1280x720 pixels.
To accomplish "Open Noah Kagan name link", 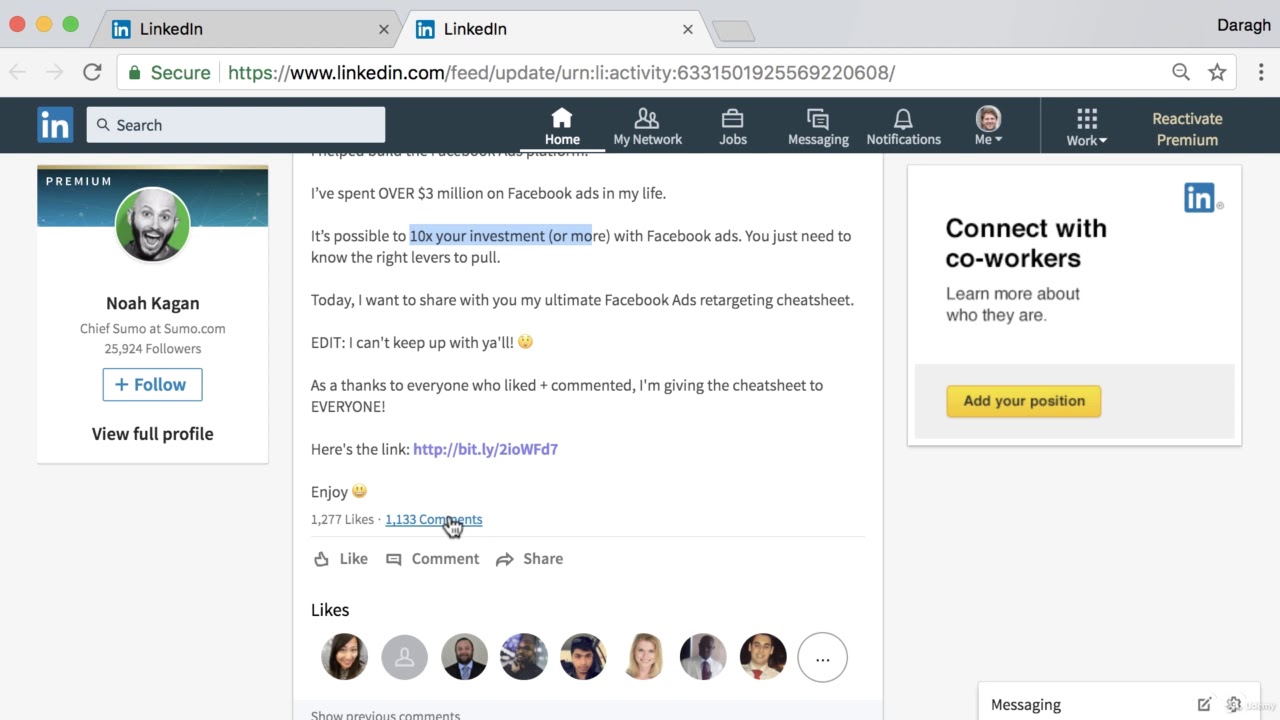I will (152, 303).
